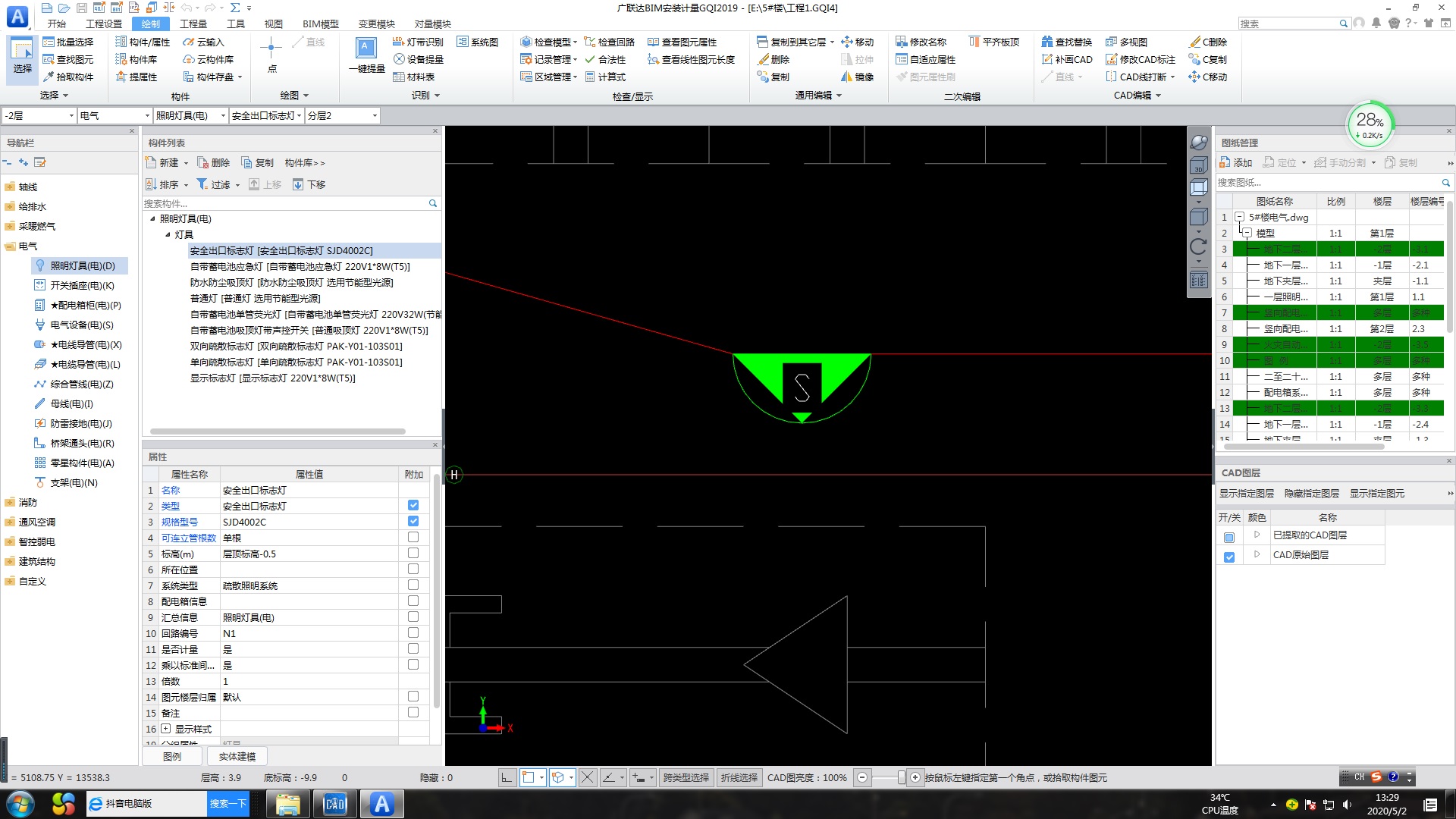Select the 点 drawing tool
The image size is (1456, 819).
point(271,55)
